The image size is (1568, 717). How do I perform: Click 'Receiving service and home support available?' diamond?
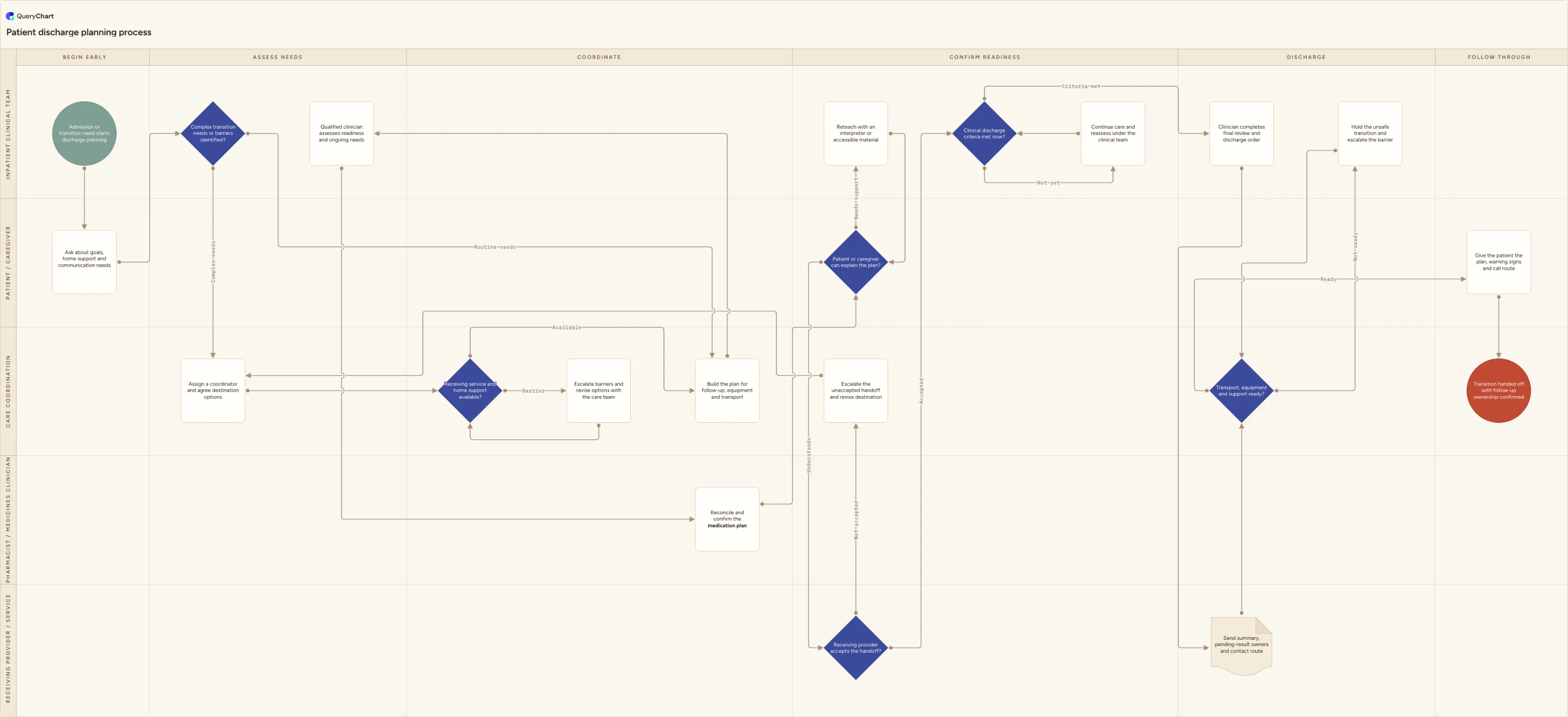[x=470, y=390]
